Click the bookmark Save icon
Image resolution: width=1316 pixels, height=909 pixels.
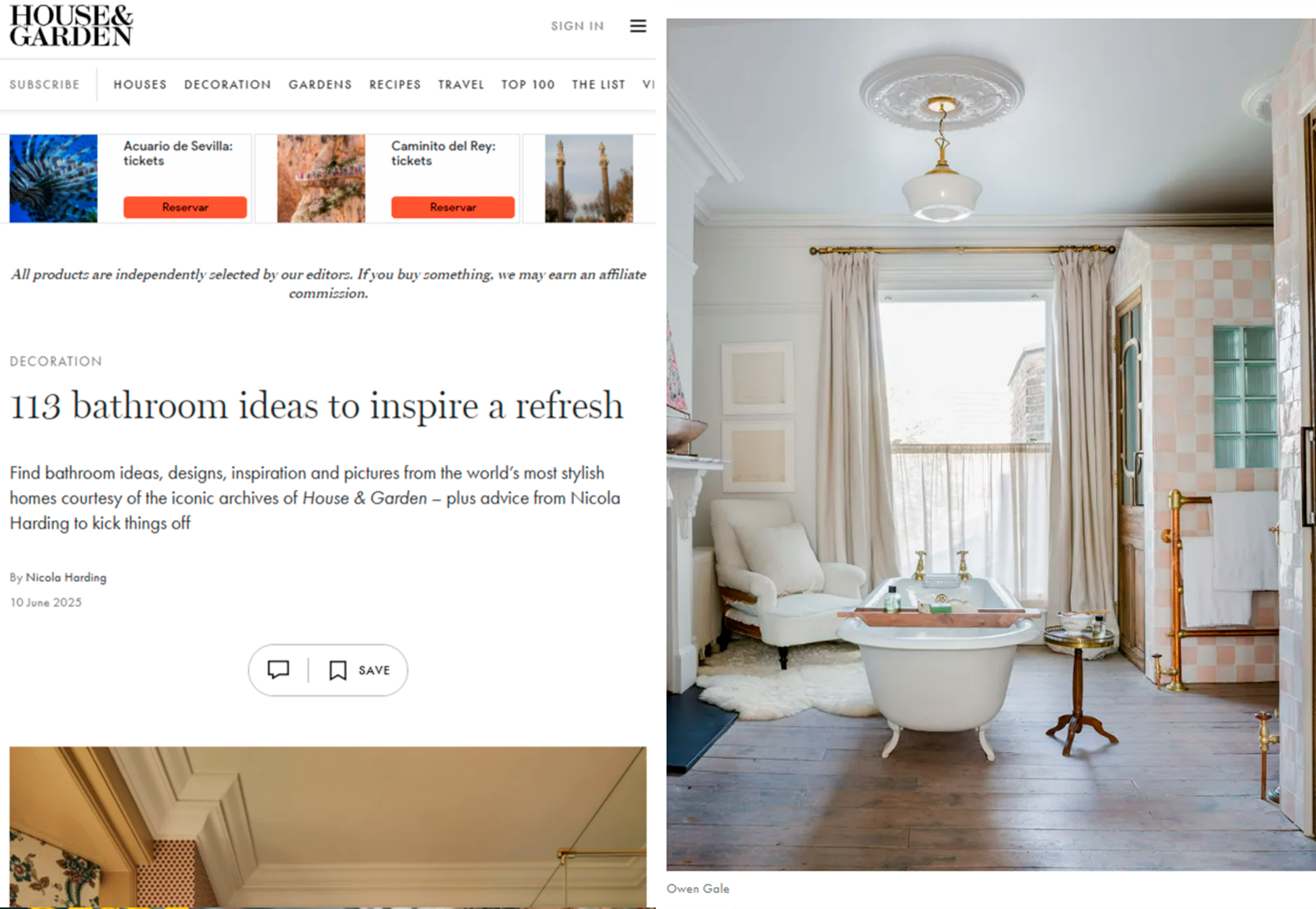338,670
